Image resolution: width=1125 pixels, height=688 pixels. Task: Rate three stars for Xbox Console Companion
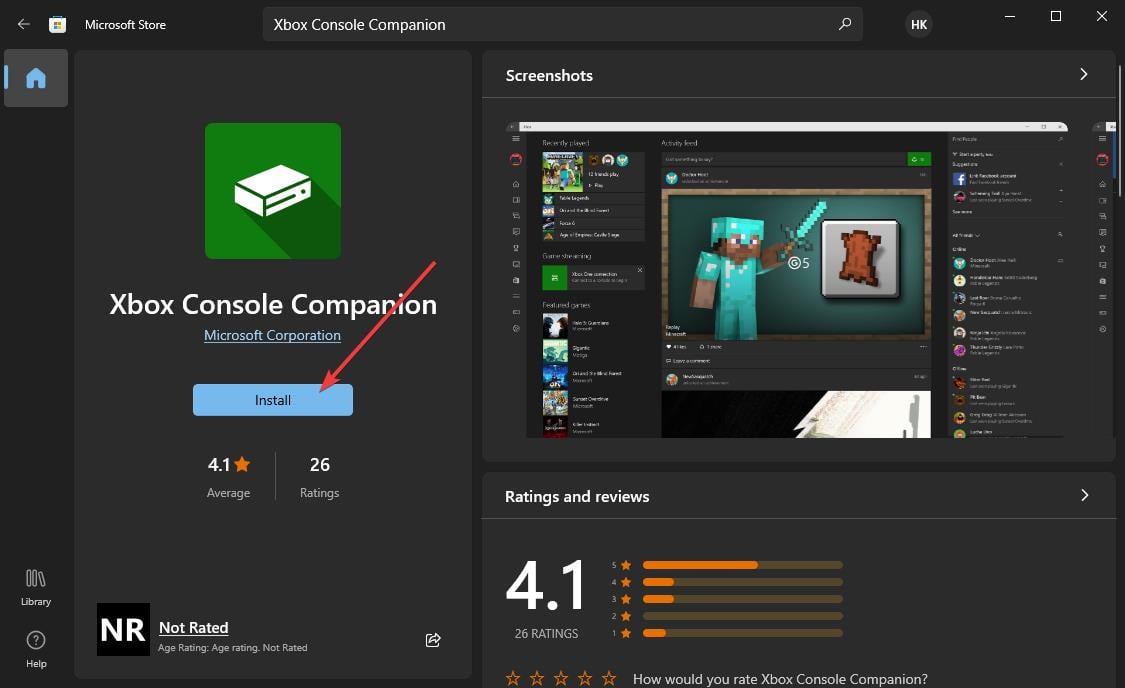[561, 678]
